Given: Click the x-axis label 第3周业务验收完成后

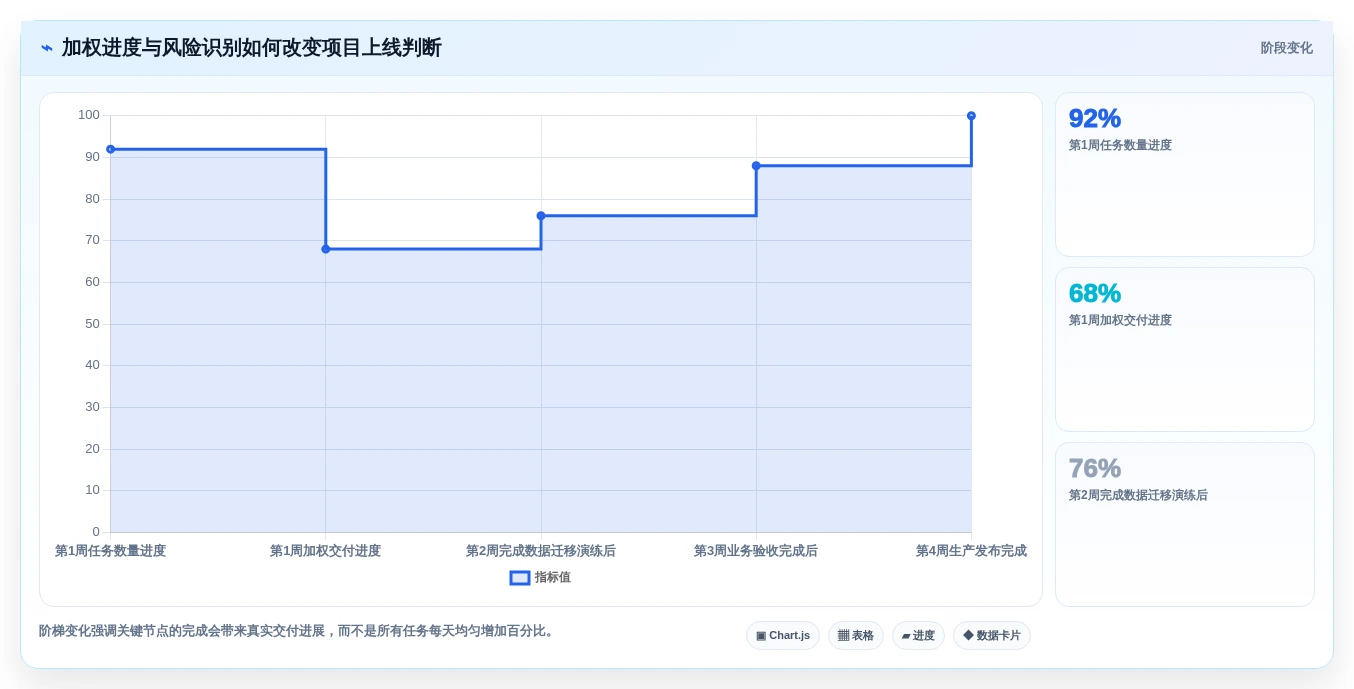Looking at the screenshot, I should coord(756,551).
